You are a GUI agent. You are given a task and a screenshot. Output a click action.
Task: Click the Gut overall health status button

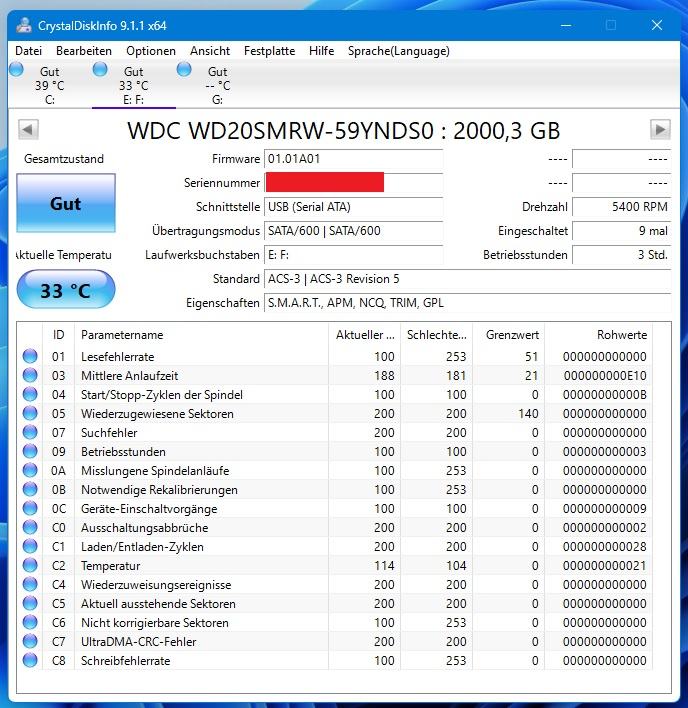(x=66, y=203)
